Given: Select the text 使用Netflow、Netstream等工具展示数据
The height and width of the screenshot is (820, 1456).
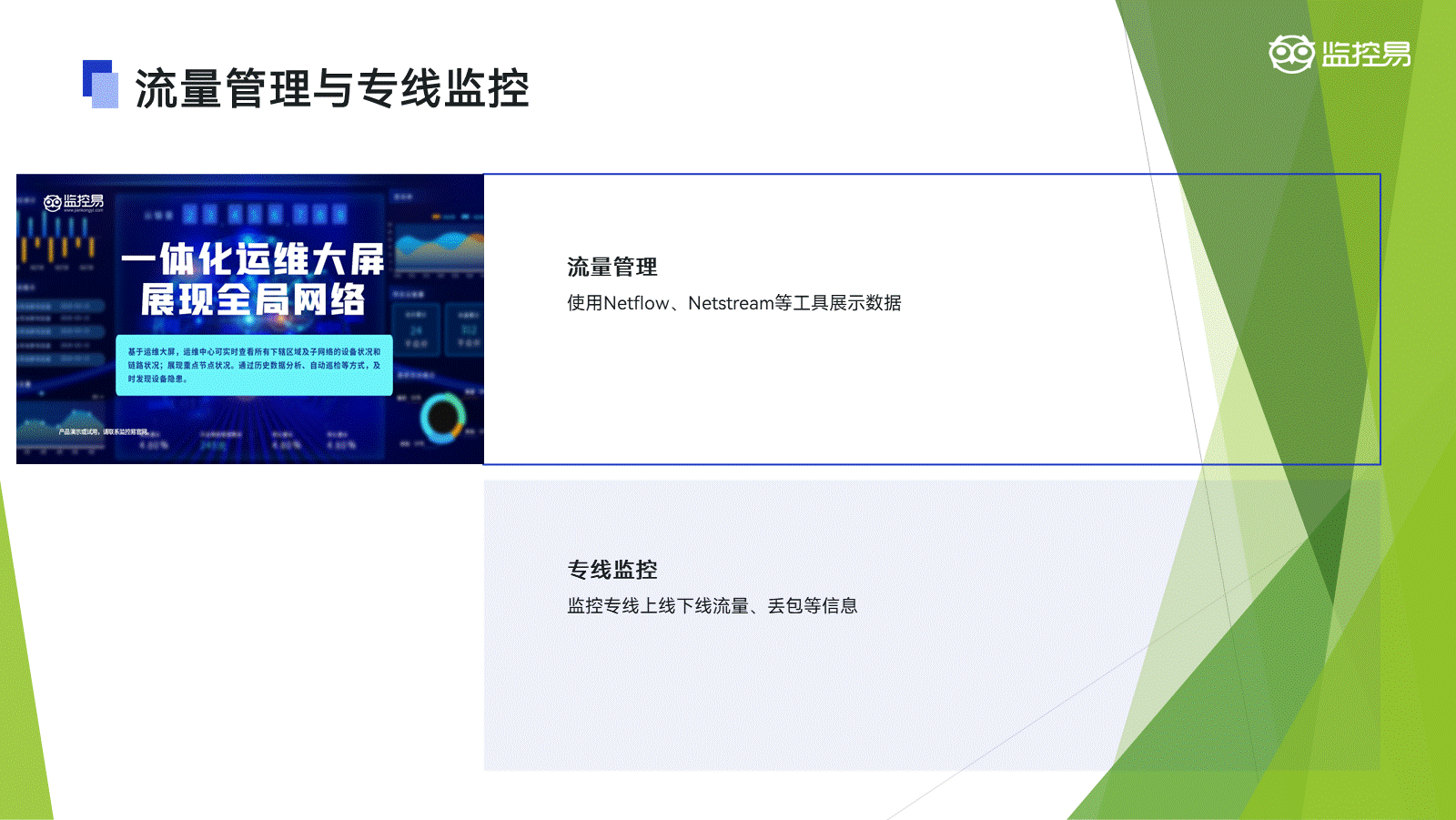Looking at the screenshot, I should coord(733,303).
